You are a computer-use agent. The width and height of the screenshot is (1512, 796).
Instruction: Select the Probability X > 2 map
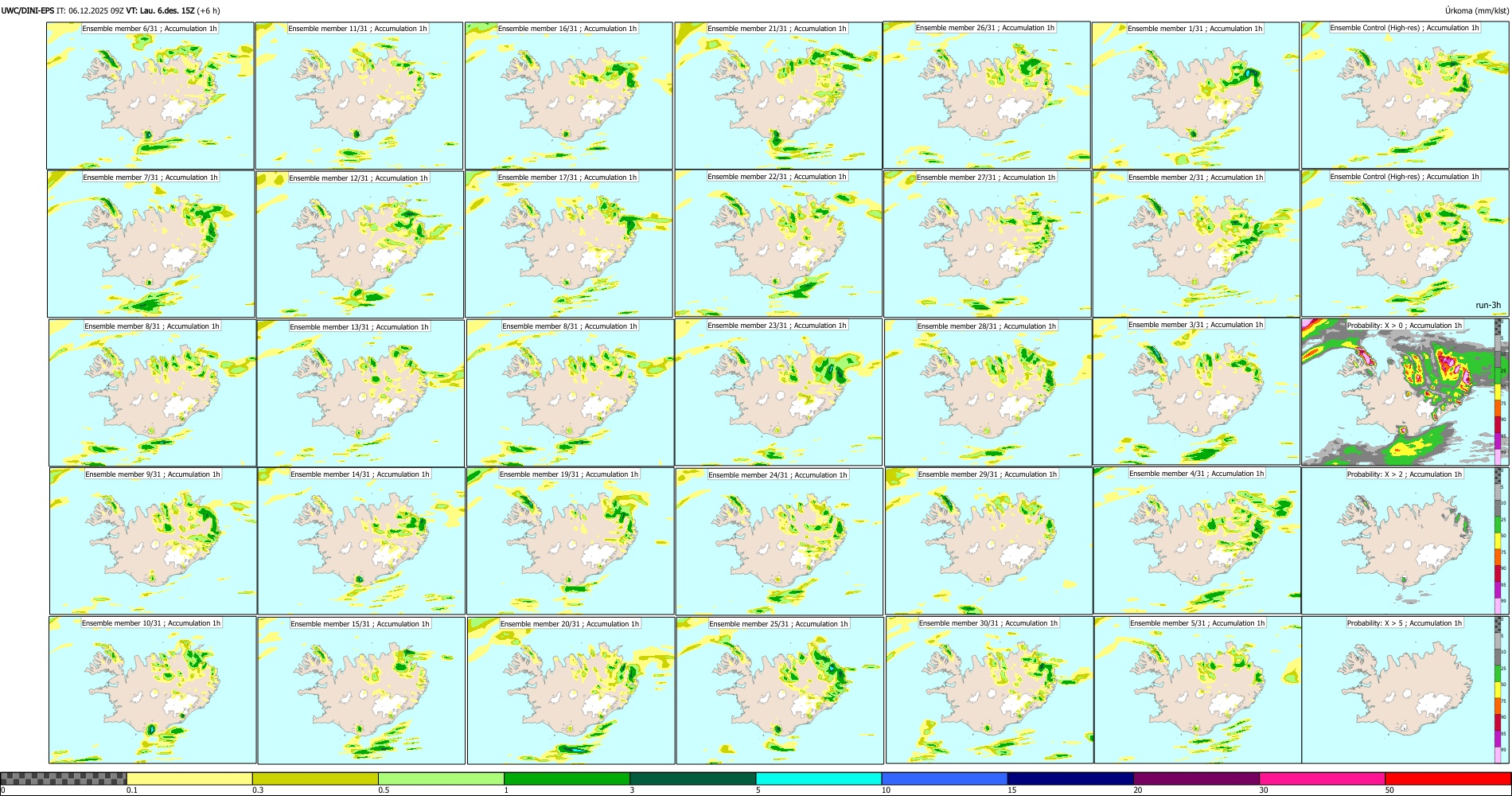click(1405, 540)
